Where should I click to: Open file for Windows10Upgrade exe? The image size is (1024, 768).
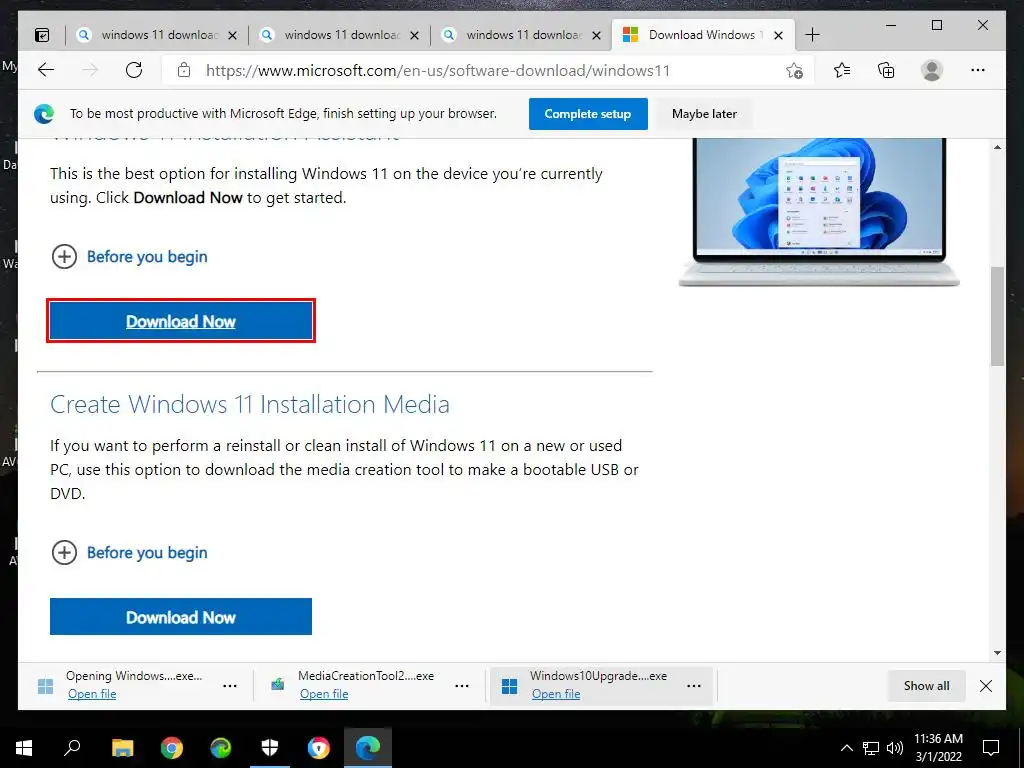556,694
